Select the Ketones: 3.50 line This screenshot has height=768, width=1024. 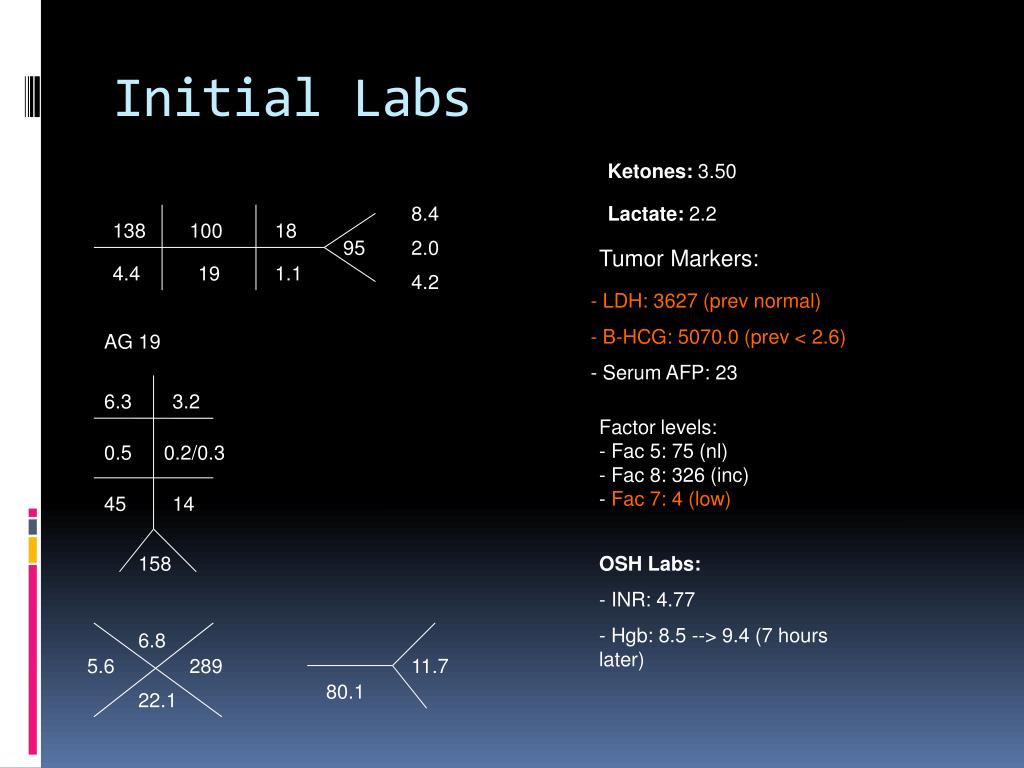671,171
